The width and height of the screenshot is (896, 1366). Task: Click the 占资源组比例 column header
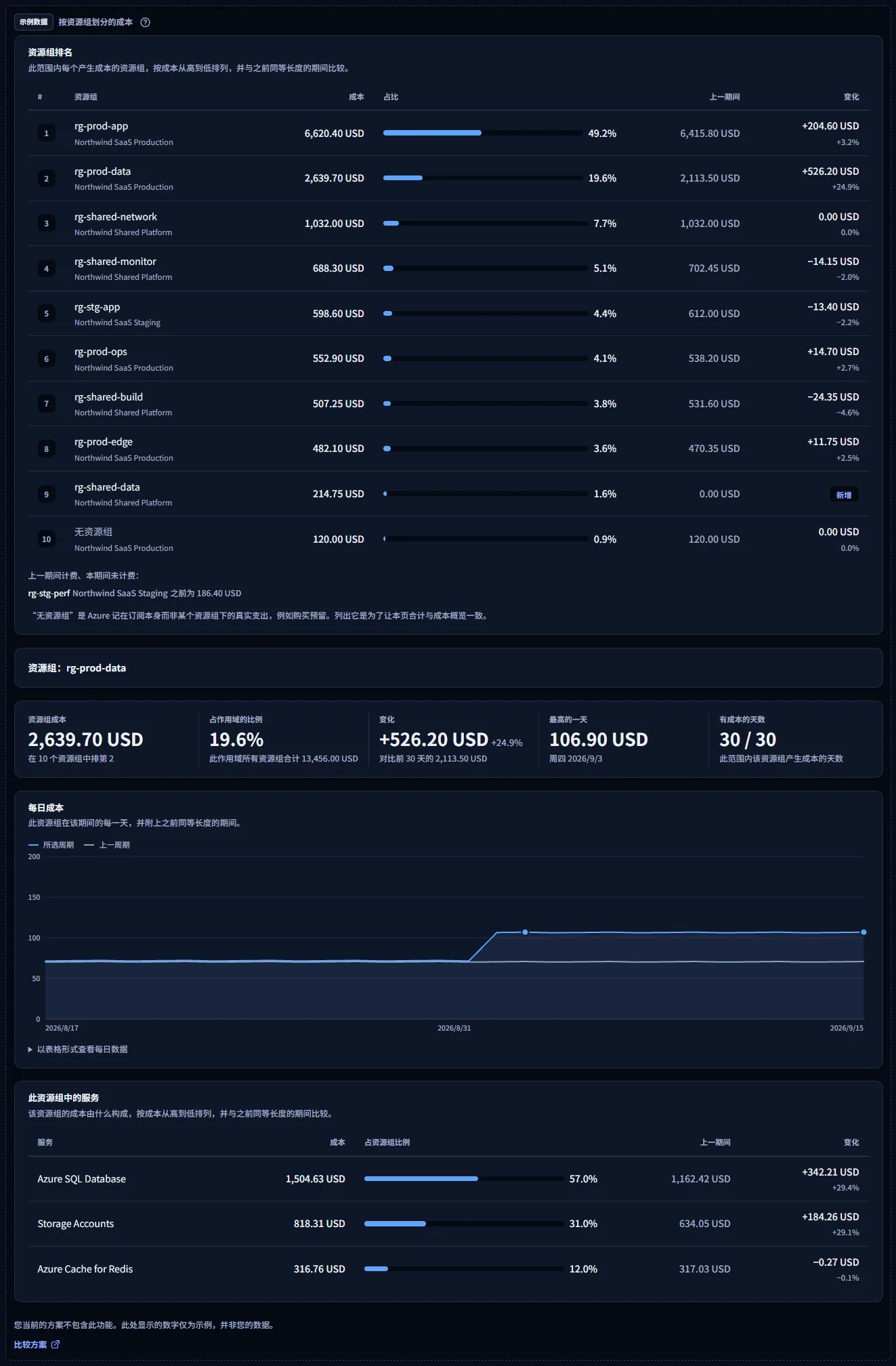coord(387,1142)
